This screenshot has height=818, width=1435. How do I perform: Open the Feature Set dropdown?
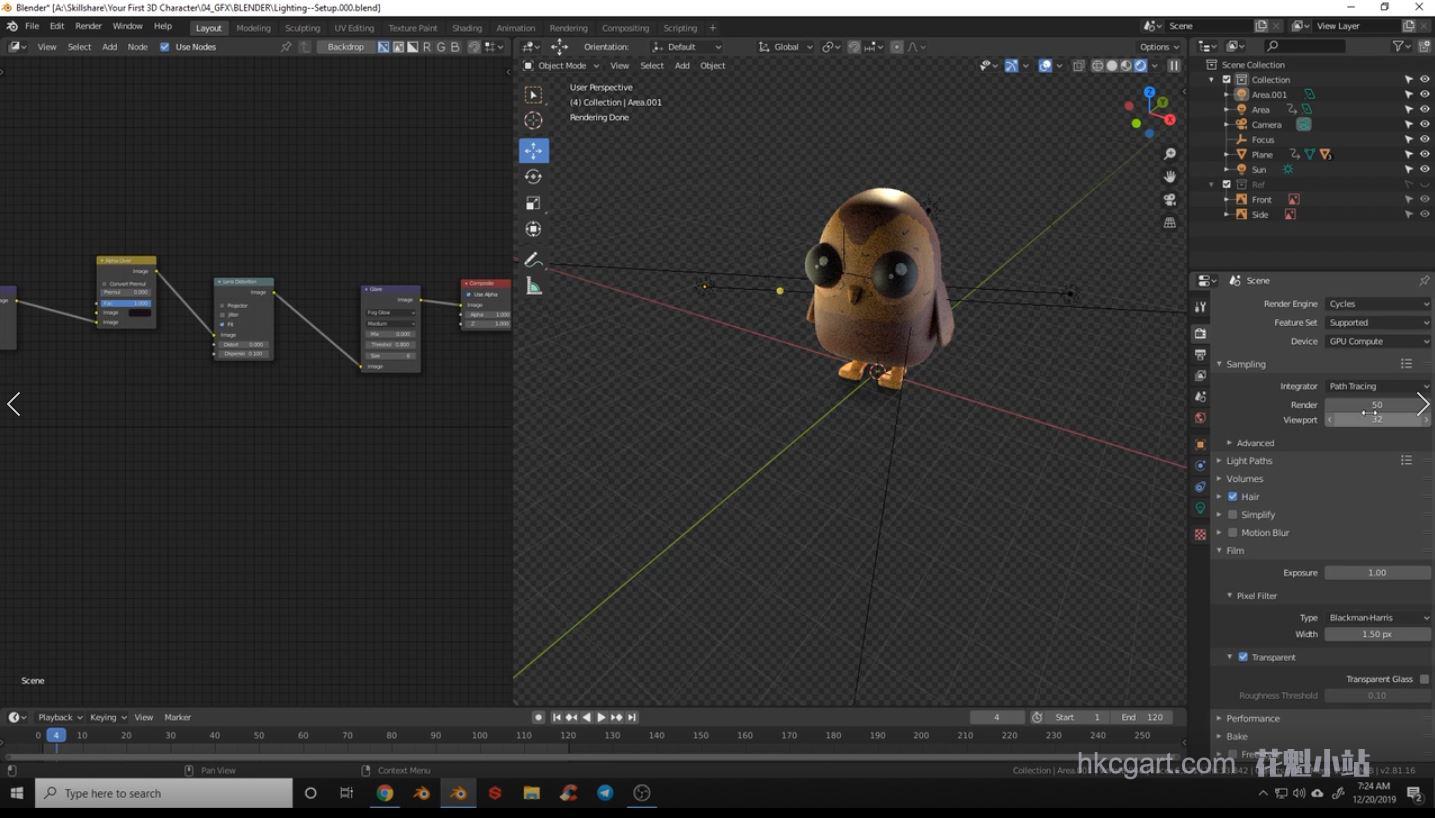click(x=1377, y=323)
